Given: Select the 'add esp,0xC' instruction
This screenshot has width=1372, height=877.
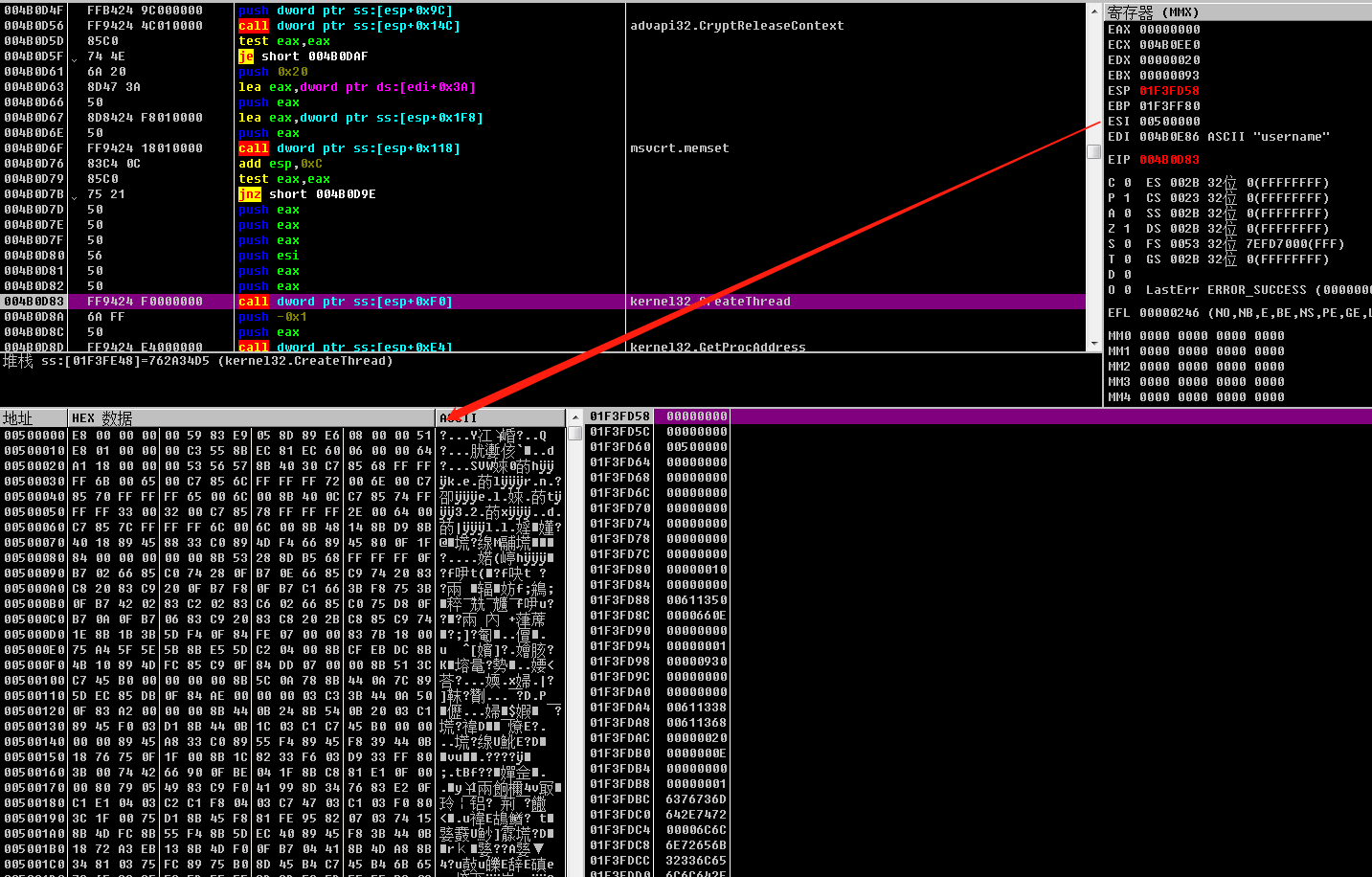Looking at the screenshot, I should 281,164.
